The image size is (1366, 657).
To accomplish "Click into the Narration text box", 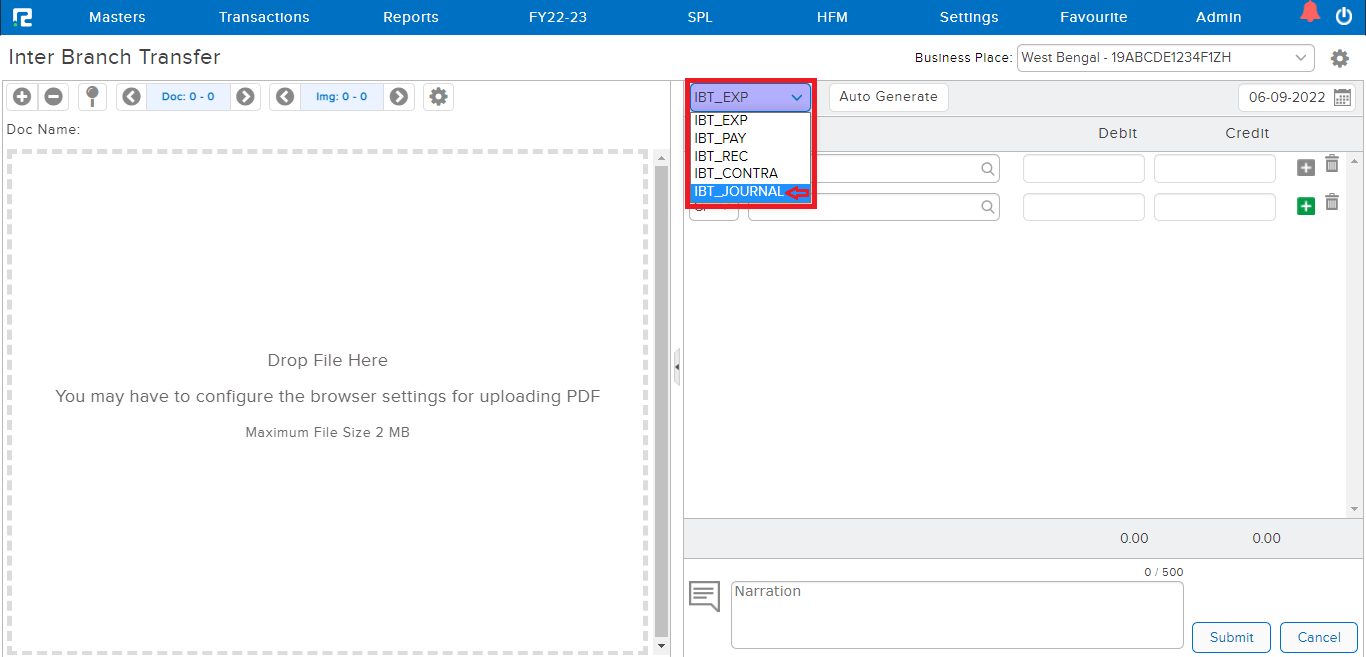I will pyautogui.click(x=956, y=614).
